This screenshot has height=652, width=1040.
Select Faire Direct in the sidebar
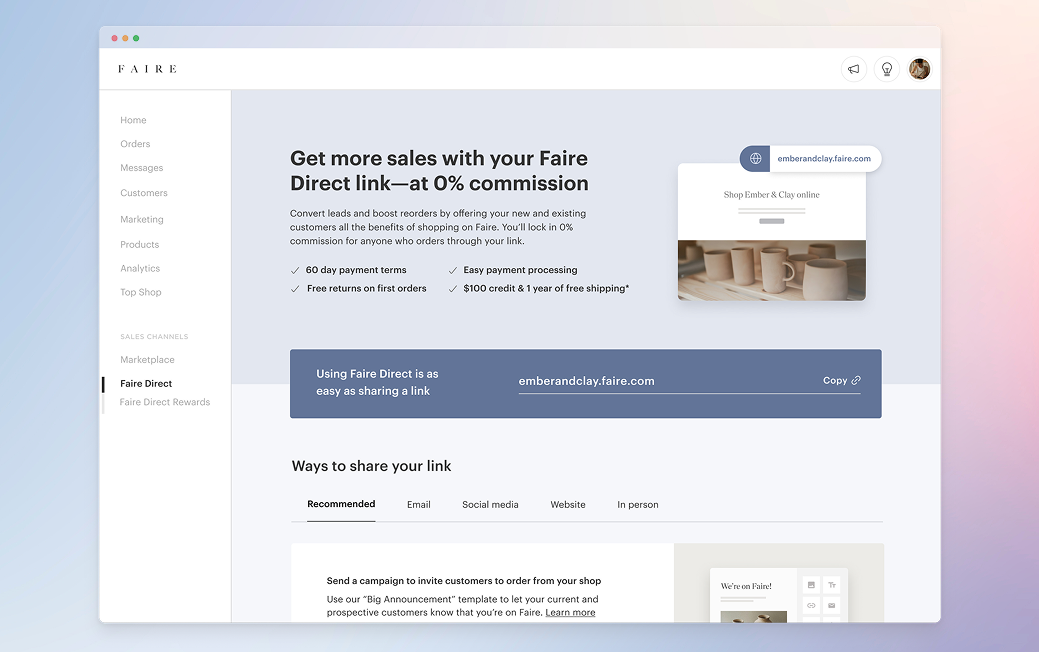(x=146, y=383)
